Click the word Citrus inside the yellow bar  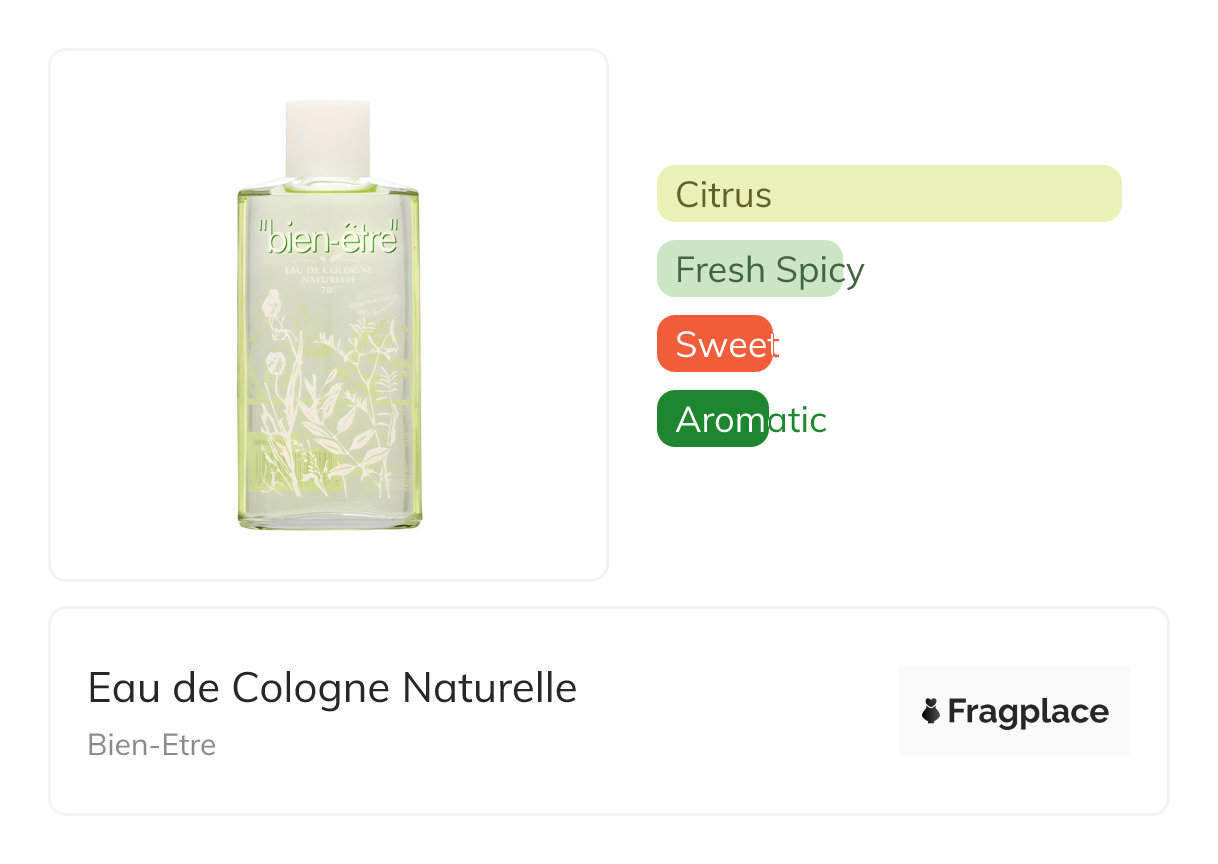coord(724,194)
